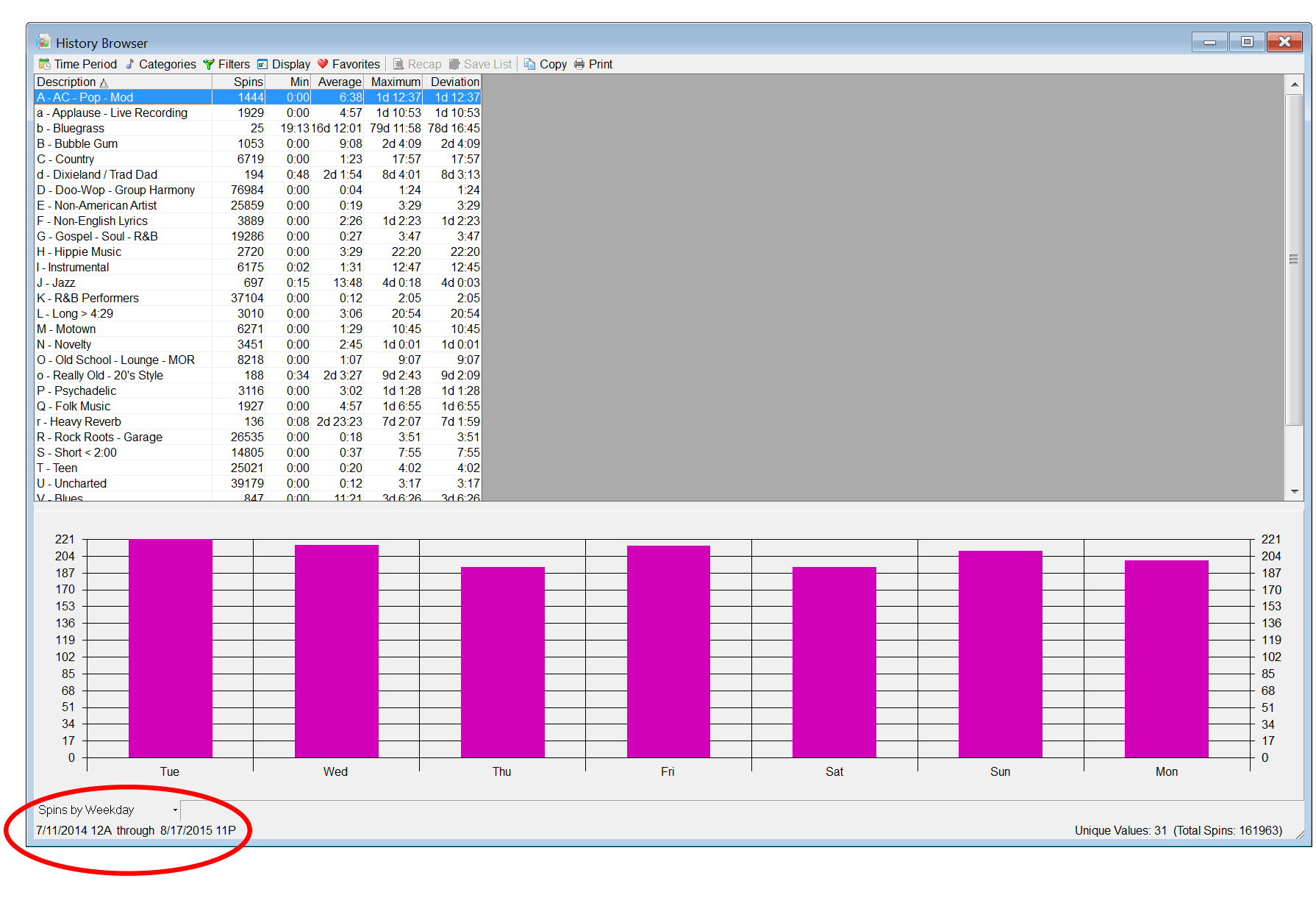The width and height of the screenshot is (1316, 917).
Task: Maximize the History Browser window
Action: 1247,42
